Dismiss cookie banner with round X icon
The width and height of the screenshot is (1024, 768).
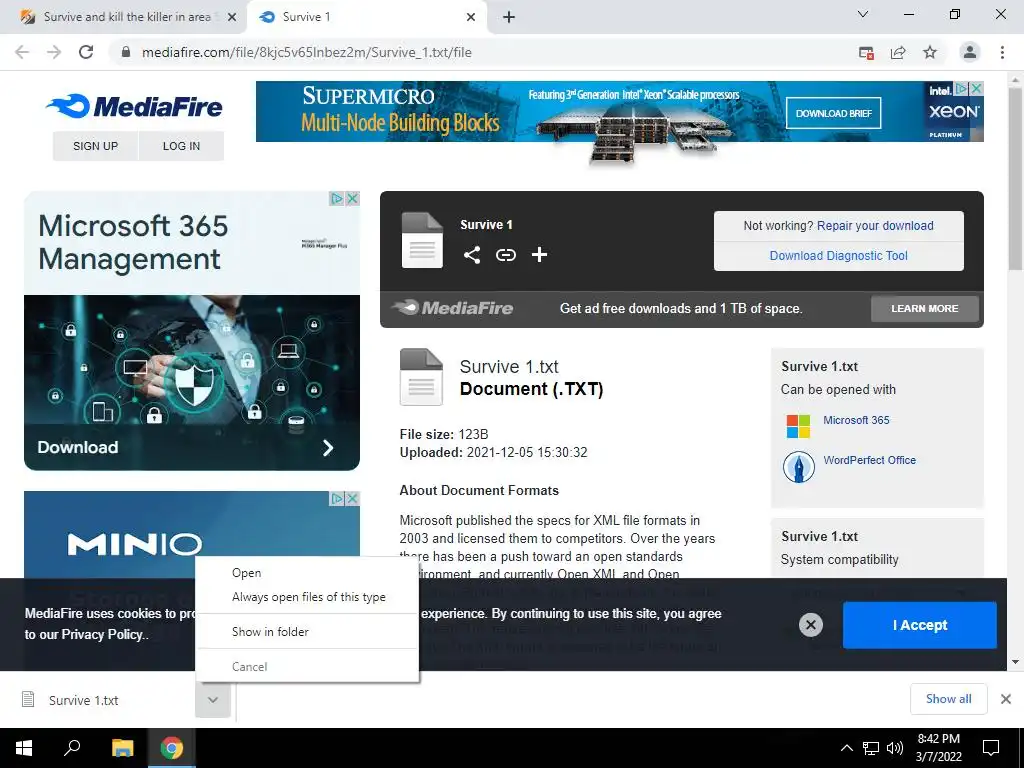810,625
